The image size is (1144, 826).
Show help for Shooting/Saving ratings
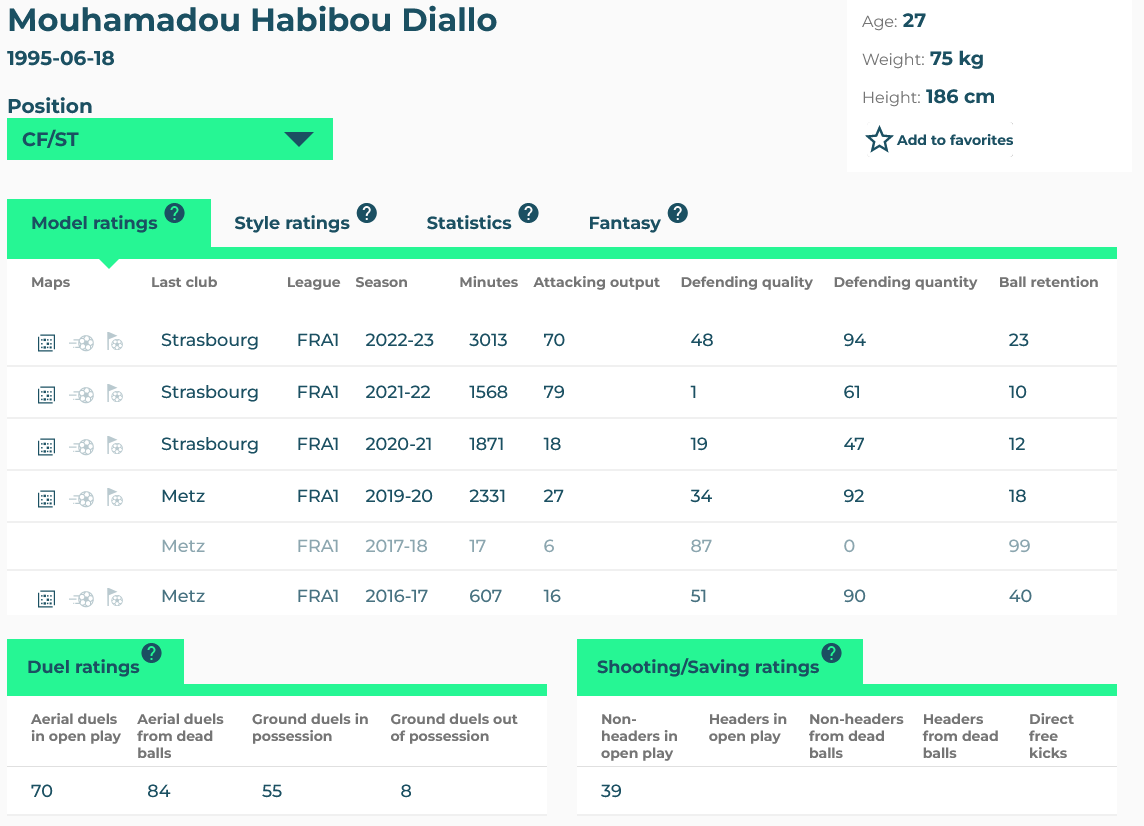pos(831,654)
